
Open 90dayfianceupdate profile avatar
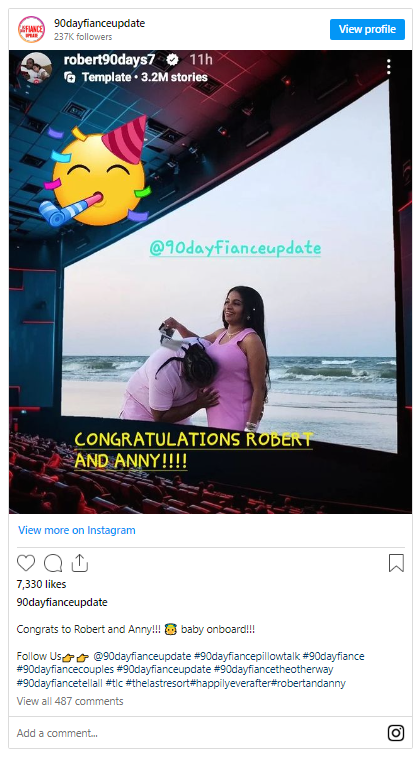[31, 29]
